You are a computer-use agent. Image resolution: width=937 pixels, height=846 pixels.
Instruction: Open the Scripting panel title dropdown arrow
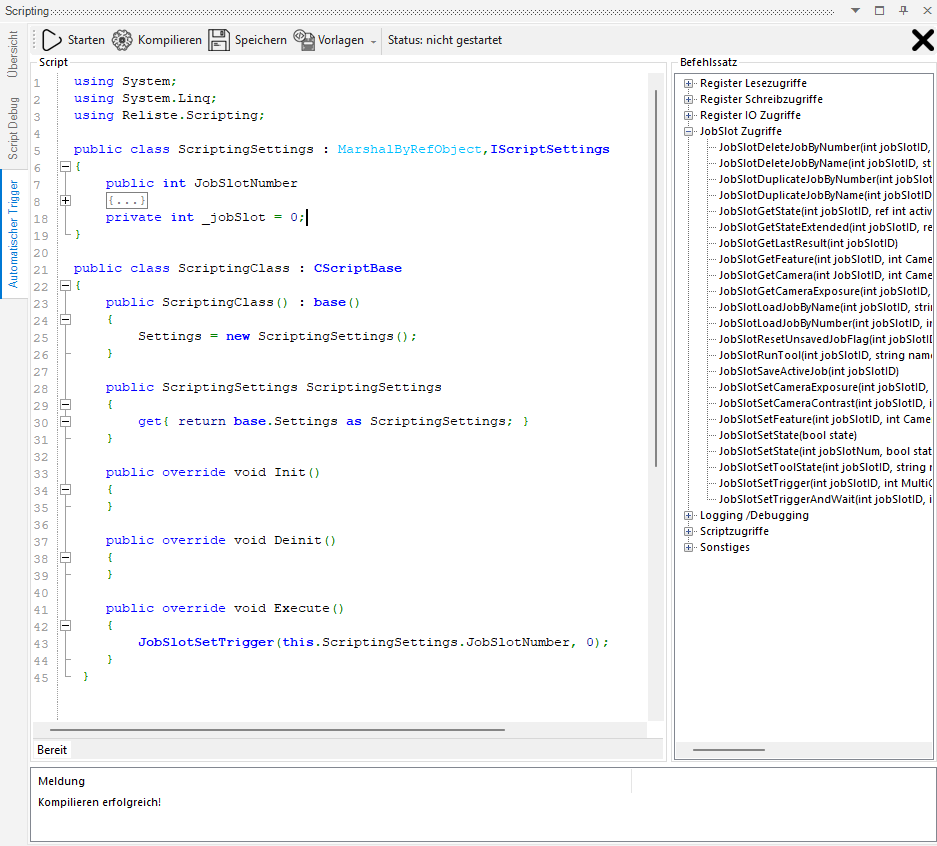[x=855, y=9]
